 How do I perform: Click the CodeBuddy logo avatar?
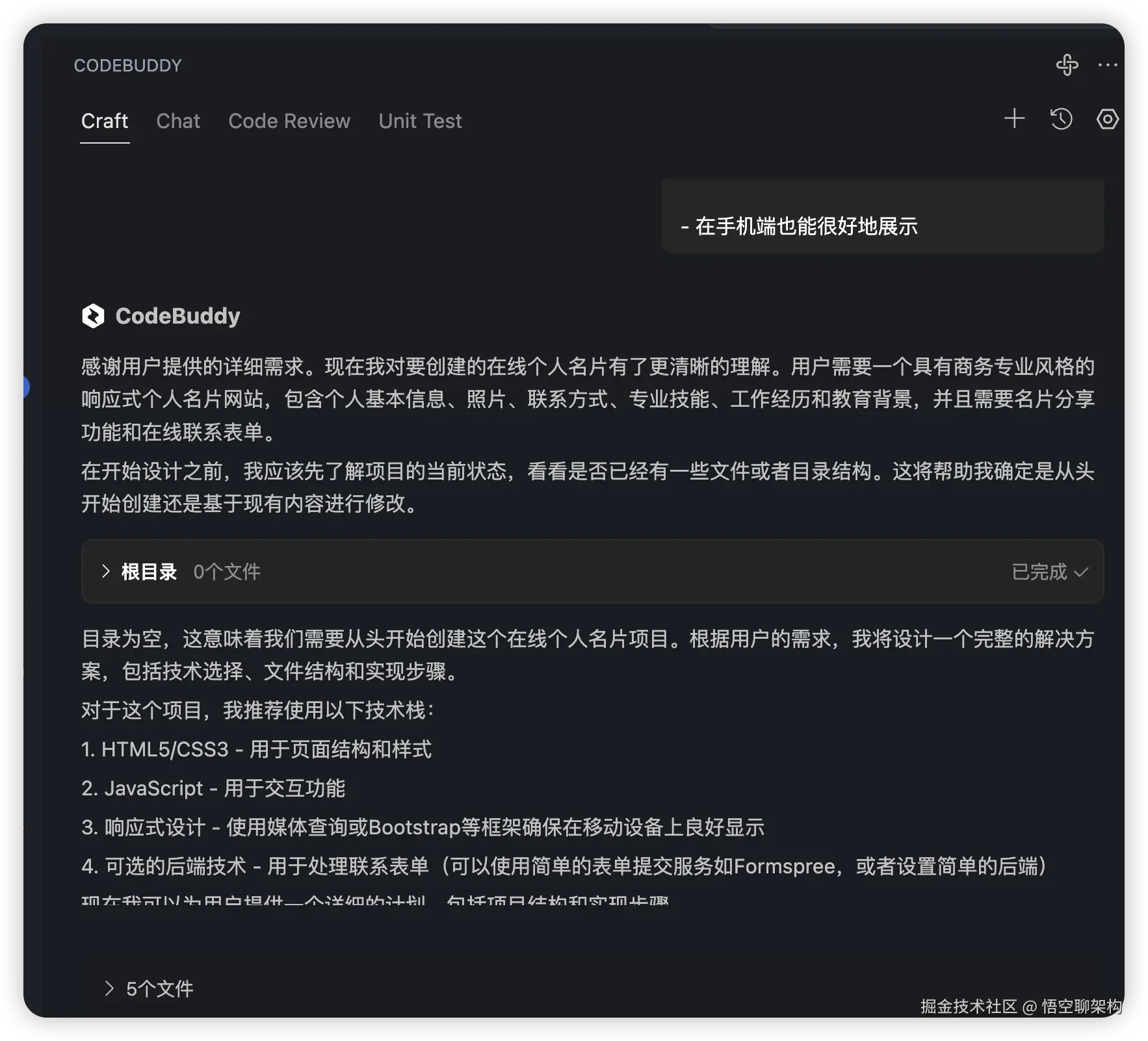(x=93, y=316)
